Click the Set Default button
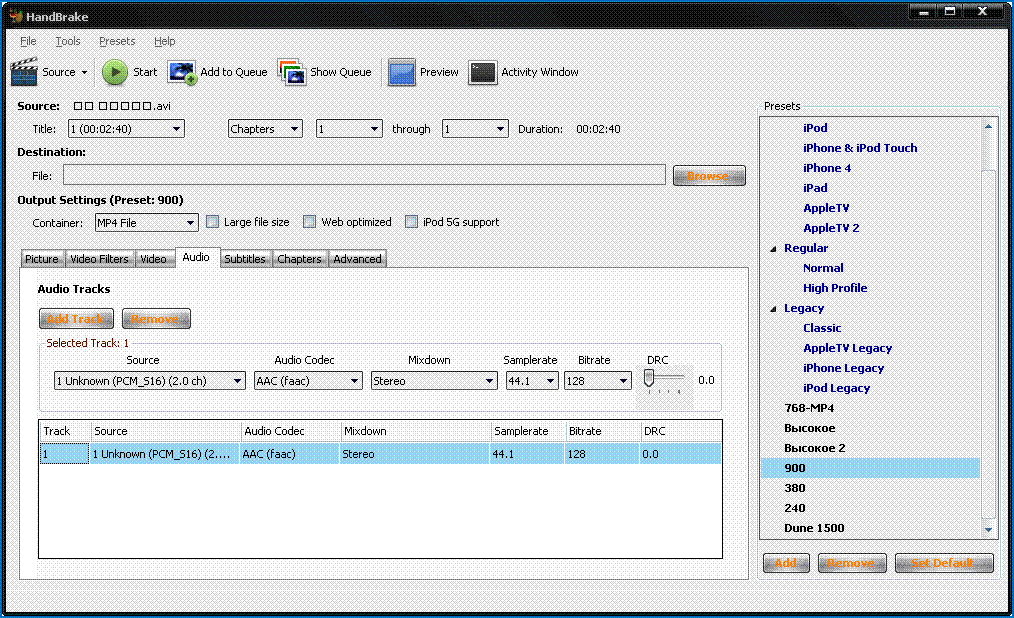 [944, 563]
